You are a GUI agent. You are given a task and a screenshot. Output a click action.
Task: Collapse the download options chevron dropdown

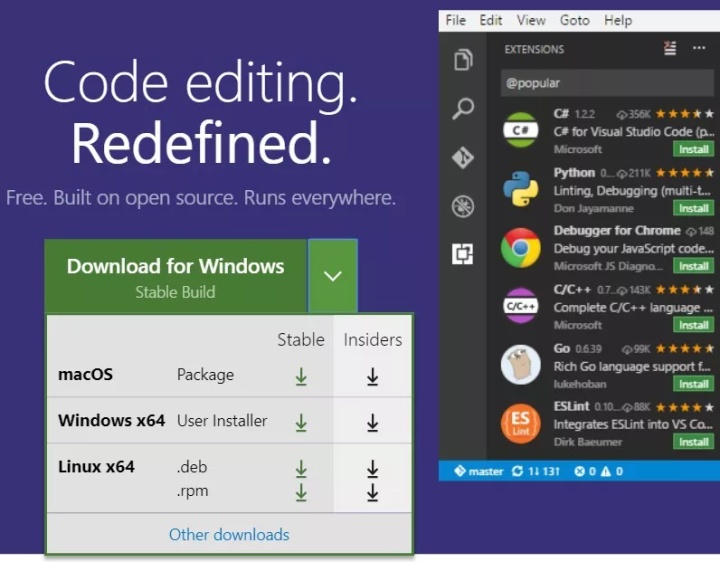[x=333, y=276]
